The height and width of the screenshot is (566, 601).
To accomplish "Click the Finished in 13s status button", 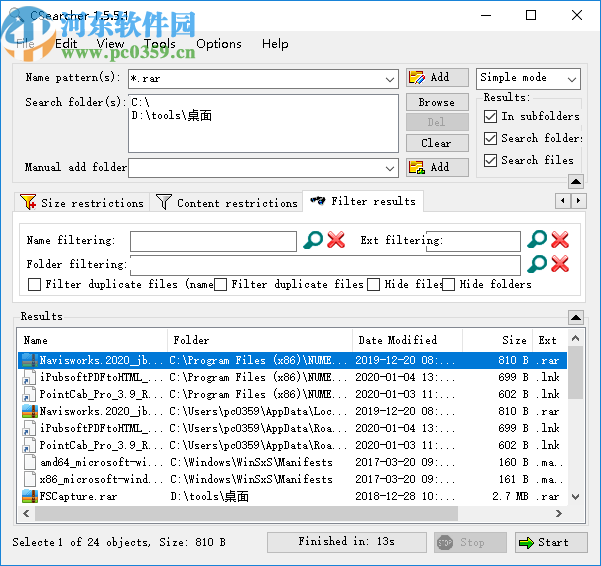I will point(346,542).
